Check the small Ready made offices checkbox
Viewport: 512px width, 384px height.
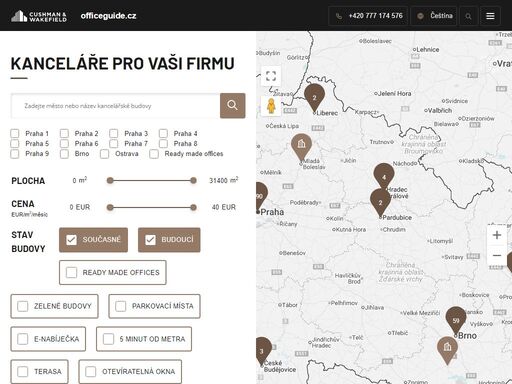[154, 154]
